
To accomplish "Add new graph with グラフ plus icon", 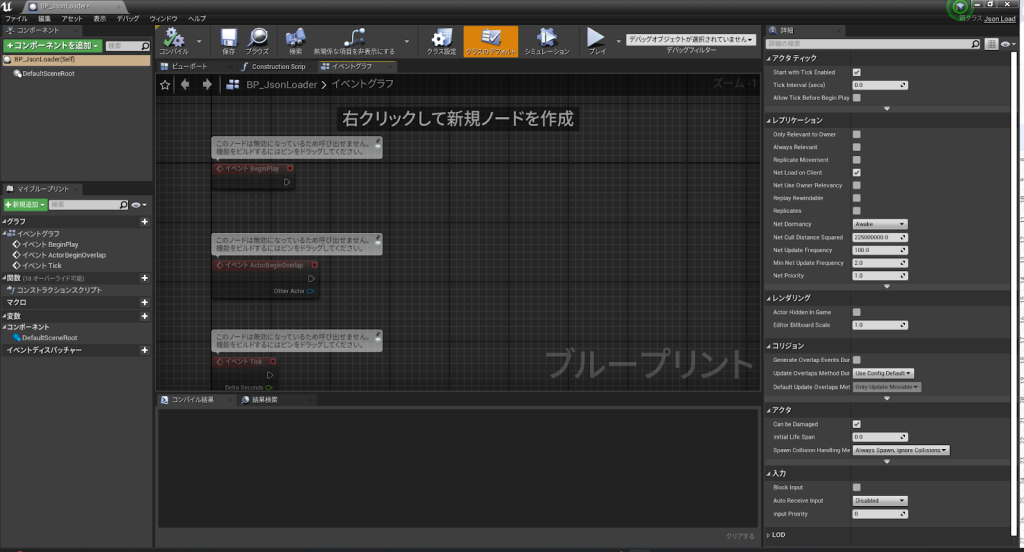I will click(145, 221).
